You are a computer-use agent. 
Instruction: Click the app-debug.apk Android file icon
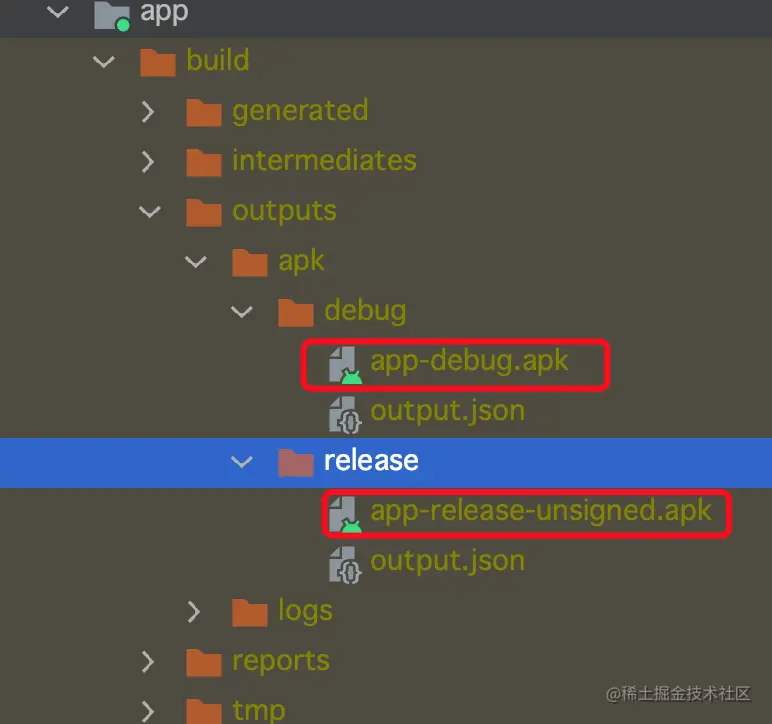345,363
